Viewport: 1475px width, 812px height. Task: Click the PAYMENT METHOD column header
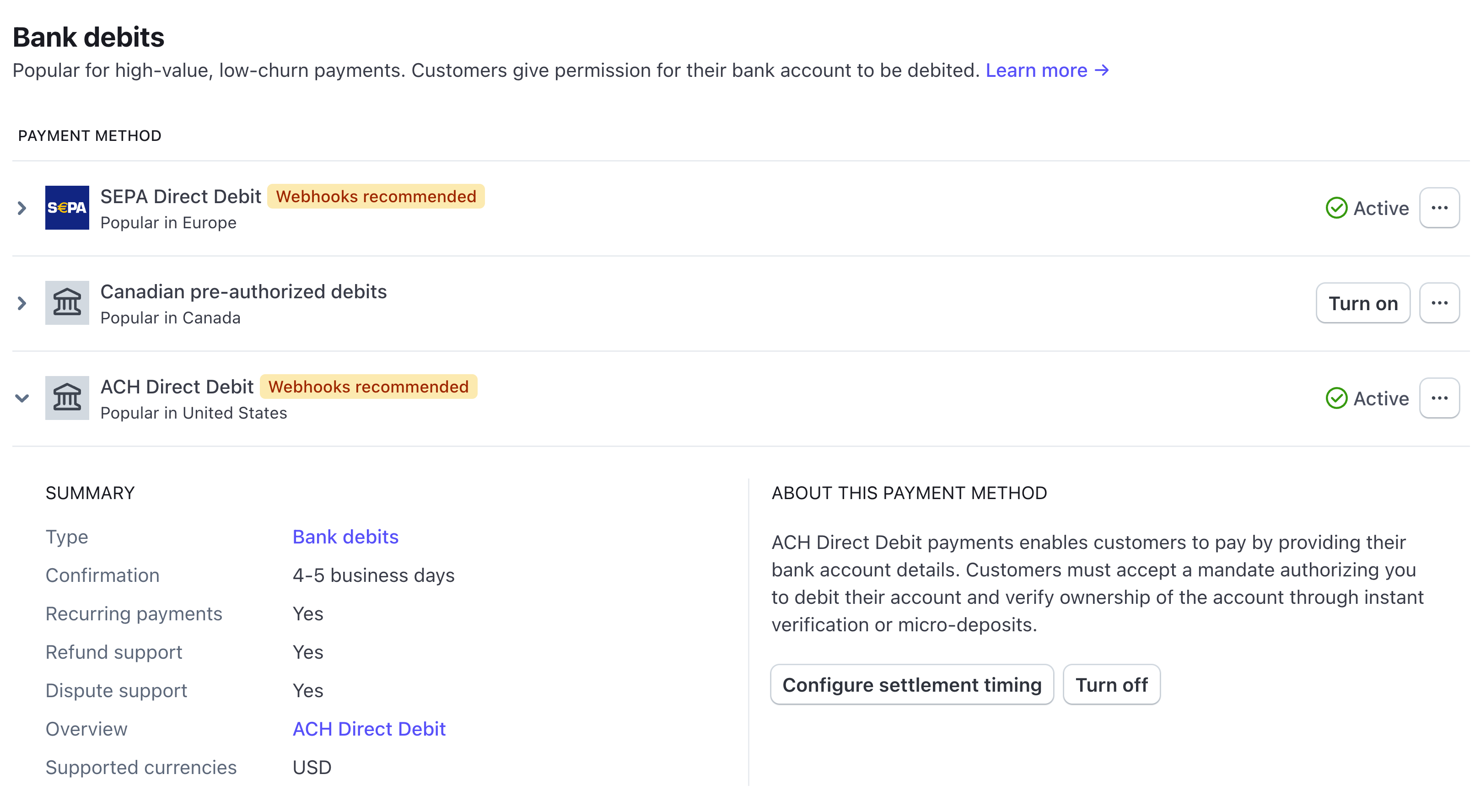[90, 136]
